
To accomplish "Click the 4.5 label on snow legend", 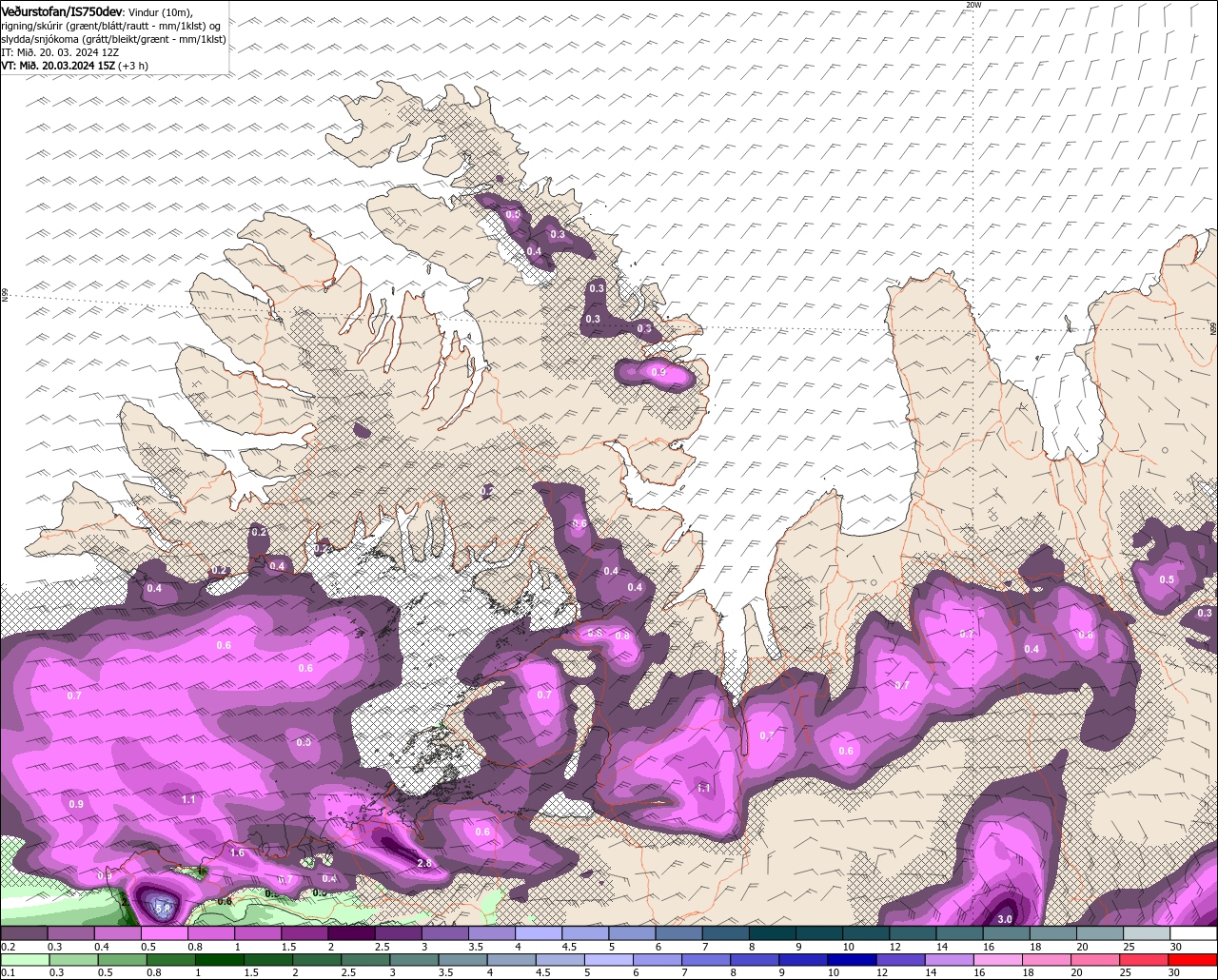I will tap(569, 947).
